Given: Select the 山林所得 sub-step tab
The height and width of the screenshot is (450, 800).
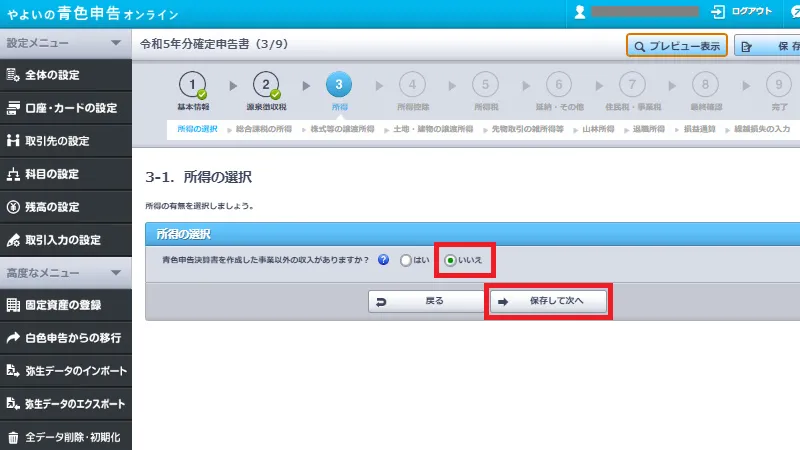Looking at the screenshot, I should click(598, 129).
